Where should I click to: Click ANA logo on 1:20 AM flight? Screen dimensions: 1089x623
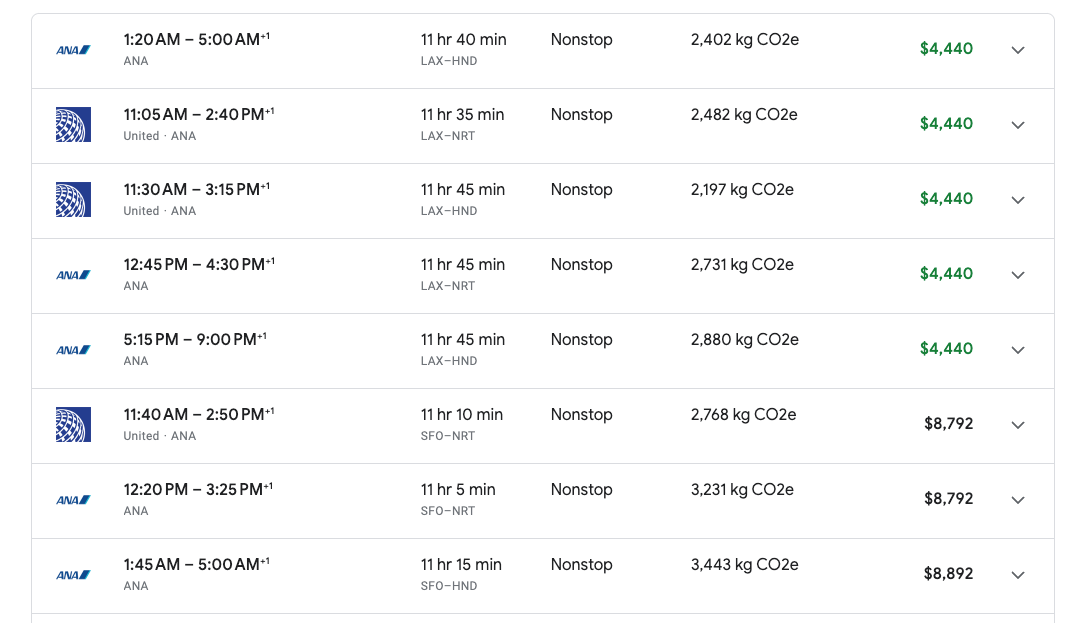point(73,50)
